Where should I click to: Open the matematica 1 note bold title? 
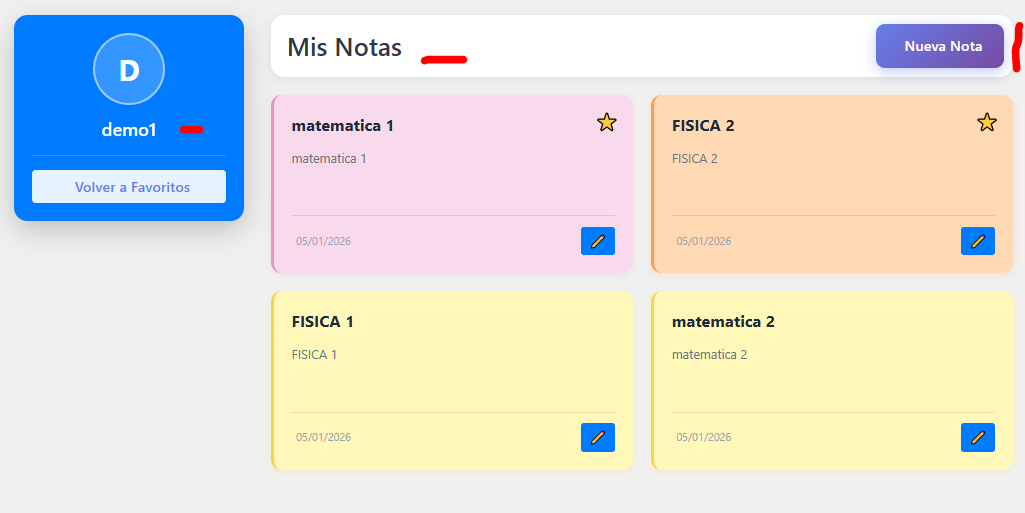pos(343,126)
